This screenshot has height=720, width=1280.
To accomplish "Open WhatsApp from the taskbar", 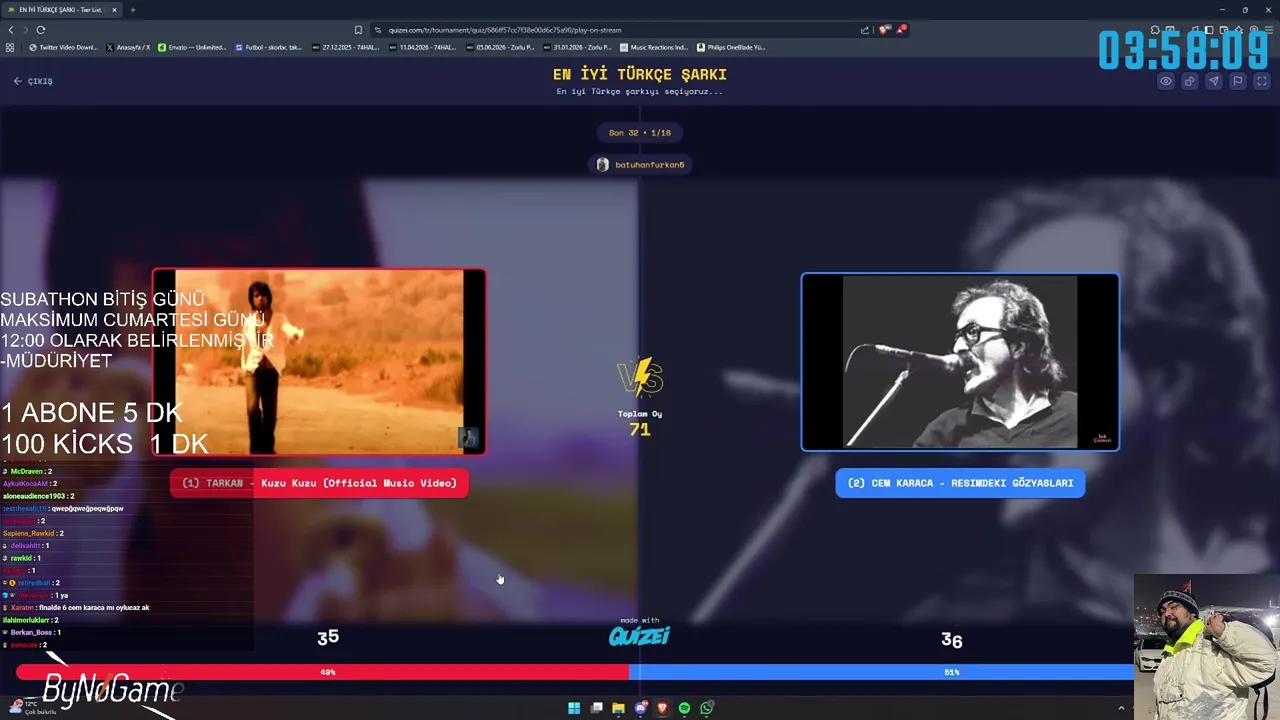I will [707, 708].
